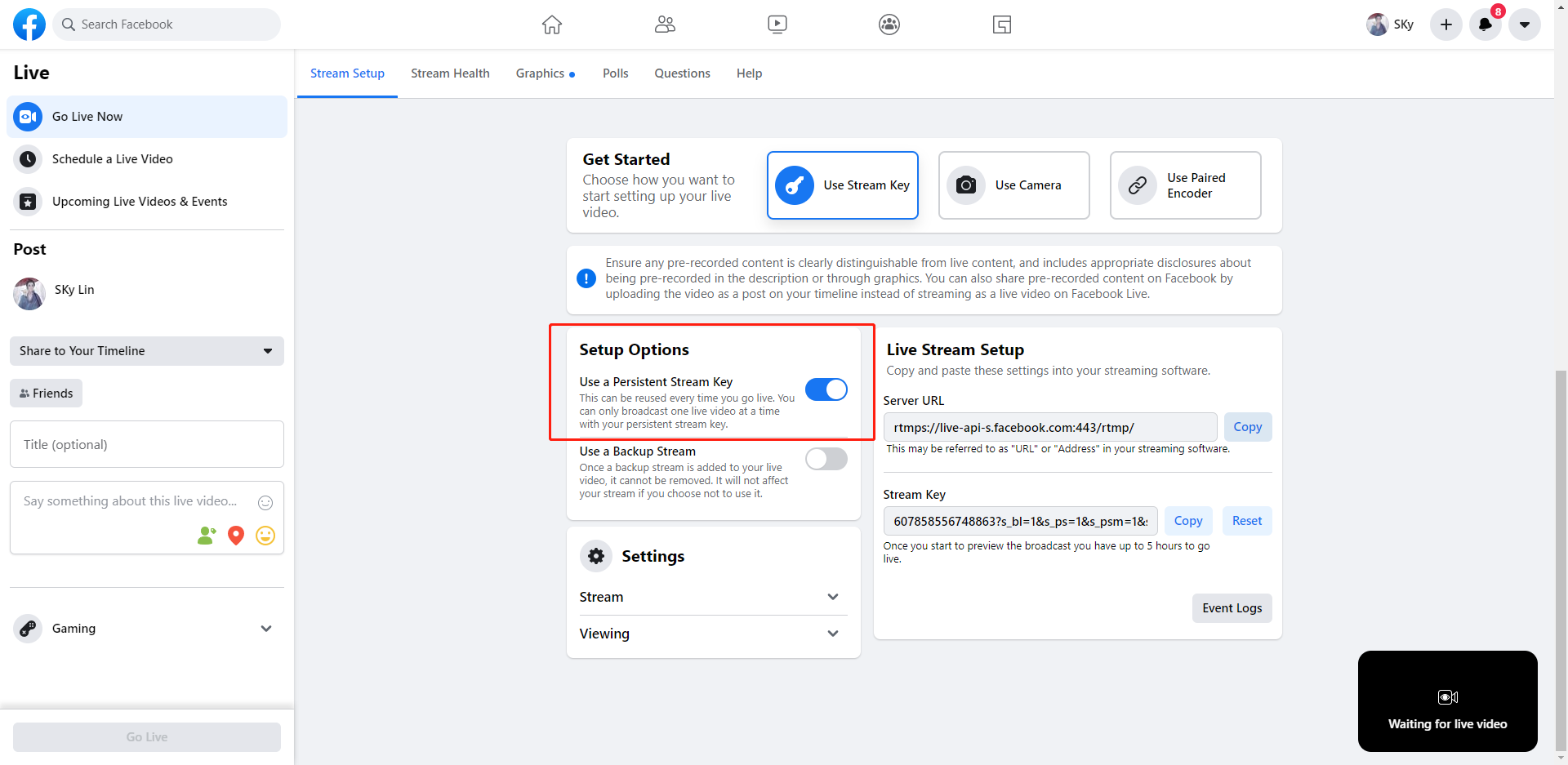Expand the Gaming section
The width and height of the screenshot is (1568, 765).
[x=147, y=629]
